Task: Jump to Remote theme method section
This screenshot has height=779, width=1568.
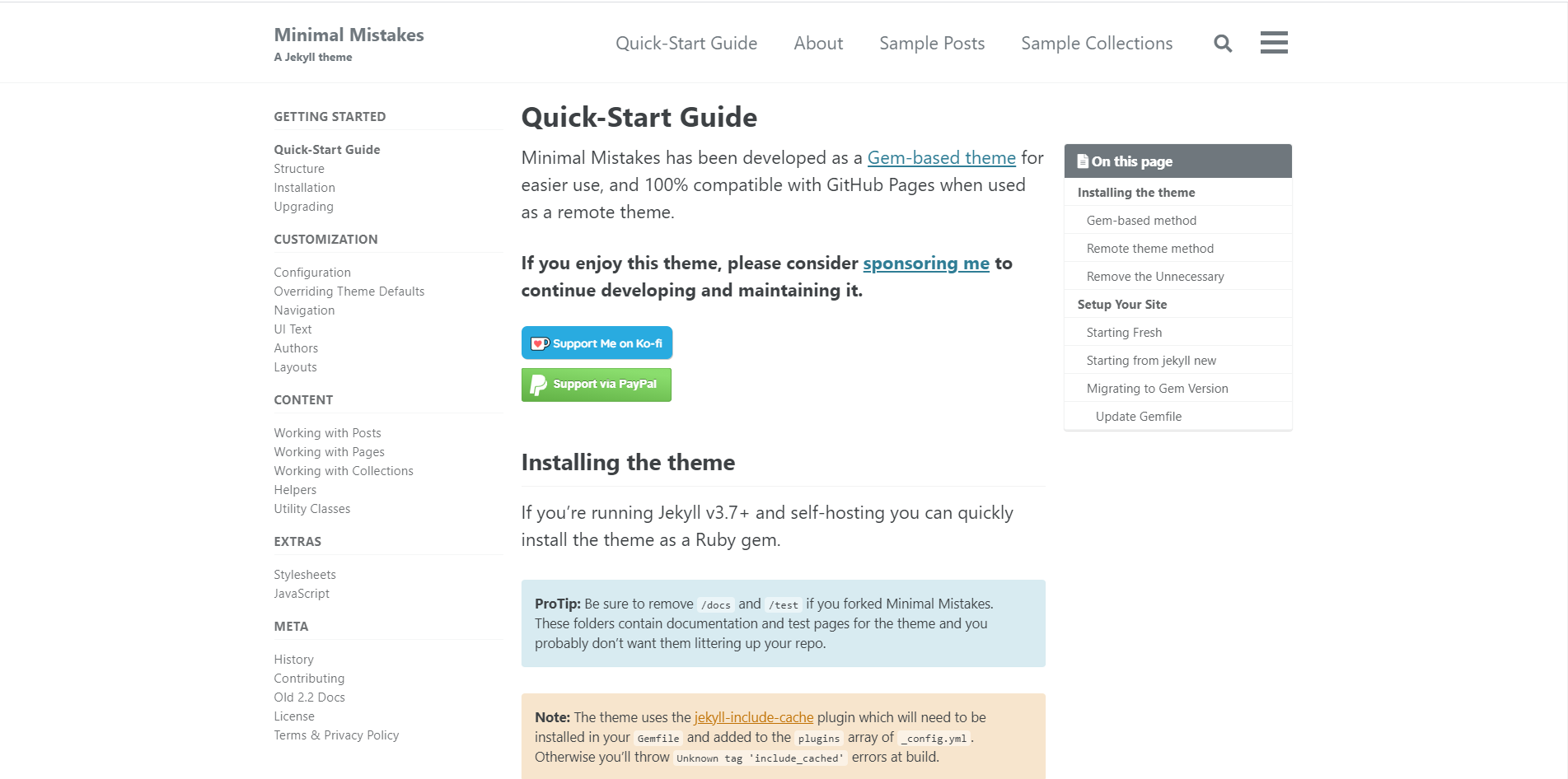Action: [x=1149, y=249]
